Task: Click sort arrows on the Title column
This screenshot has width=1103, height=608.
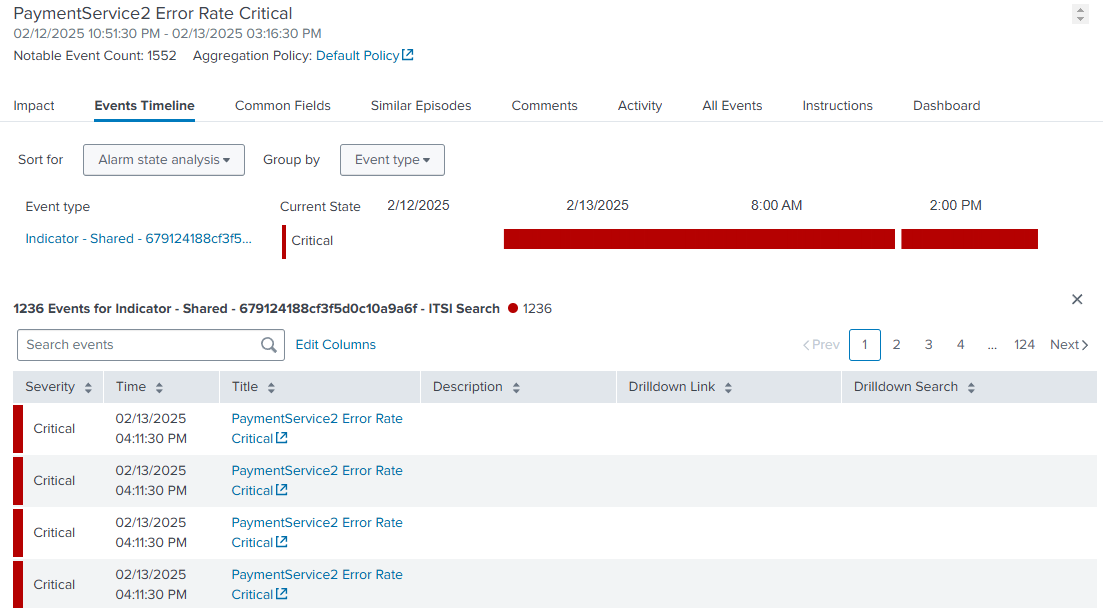Action: point(271,388)
